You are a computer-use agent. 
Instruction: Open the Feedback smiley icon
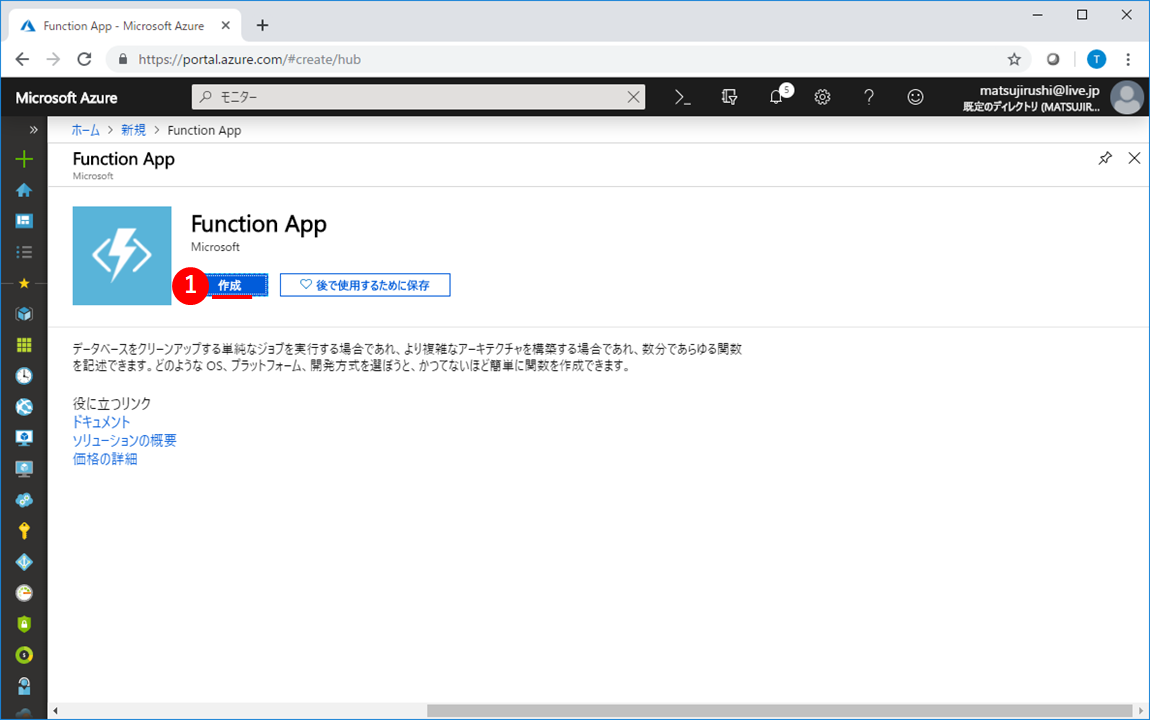pos(915,97)
